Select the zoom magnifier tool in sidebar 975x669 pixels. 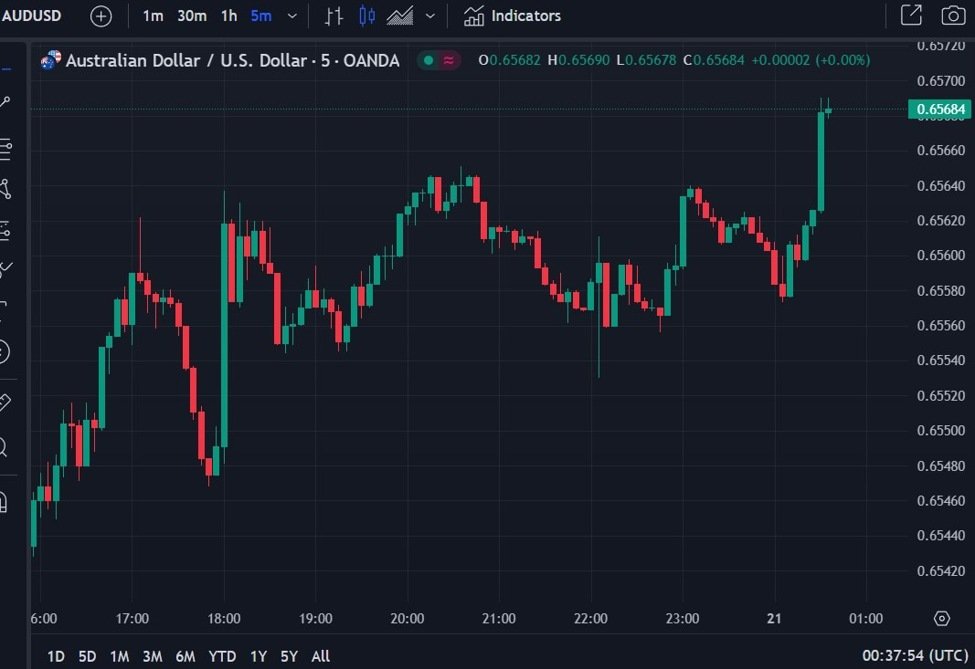pos(5,447)
